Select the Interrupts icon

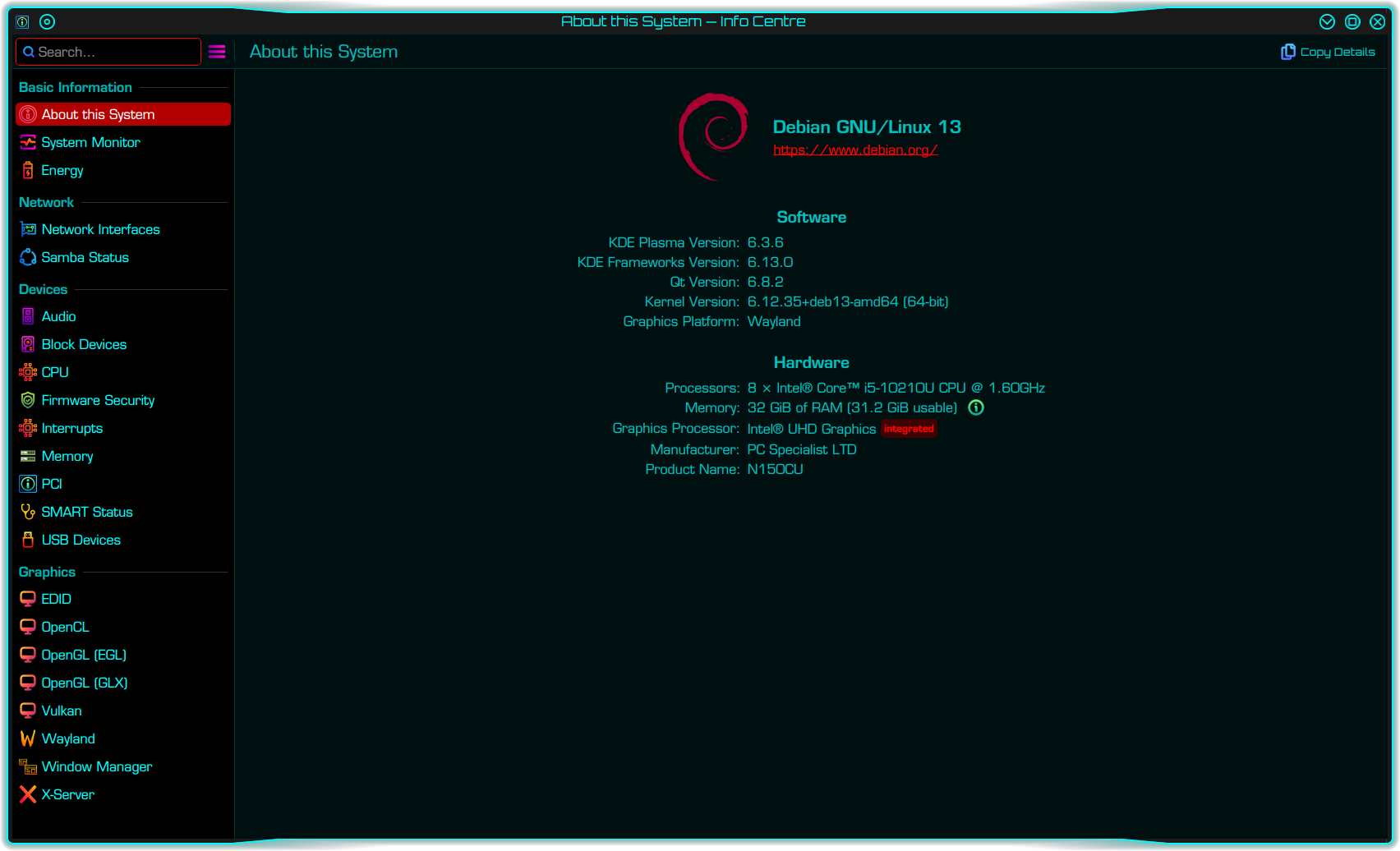tap(28, 428)
